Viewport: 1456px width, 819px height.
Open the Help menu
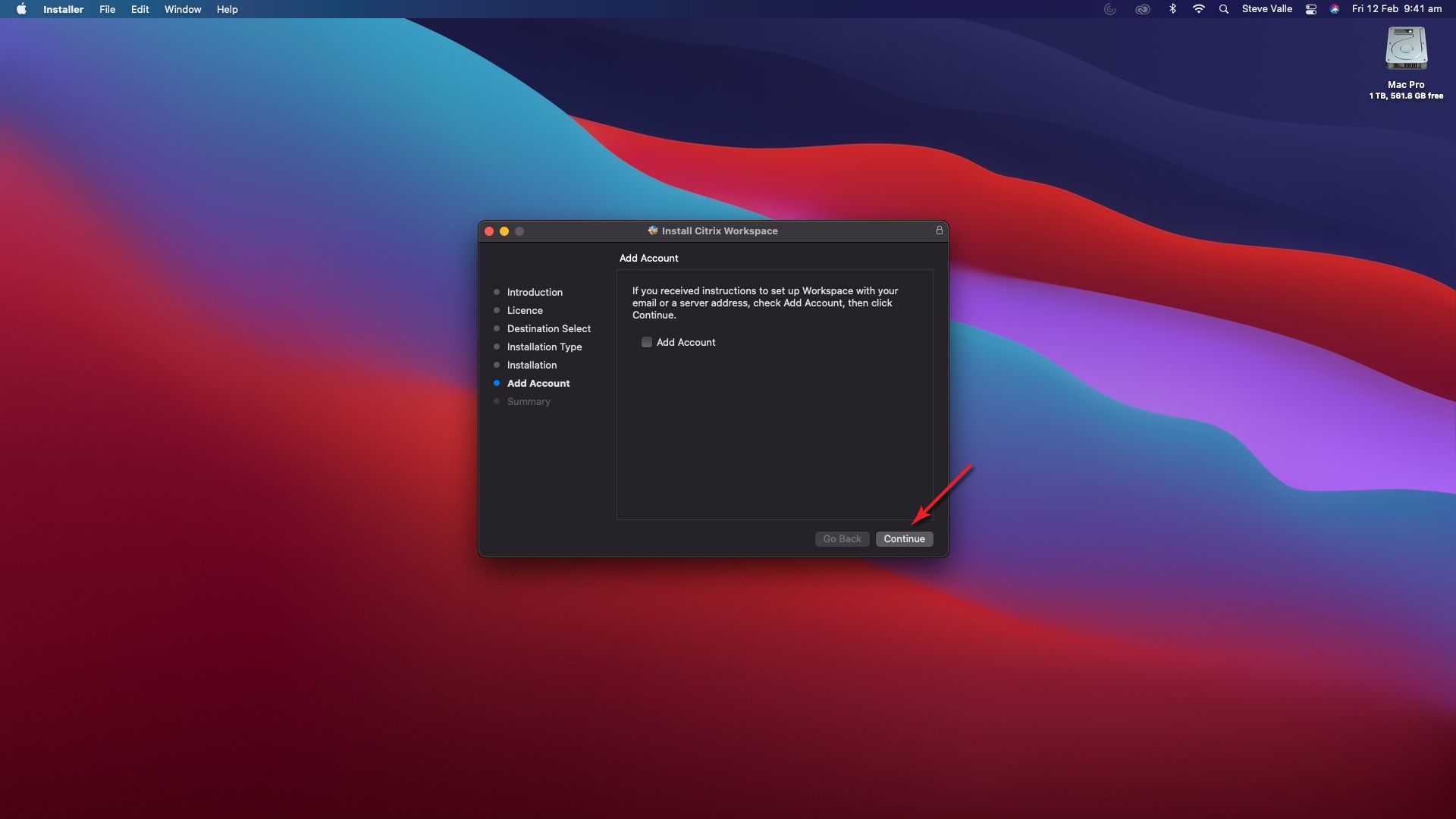tap(227, 9)
